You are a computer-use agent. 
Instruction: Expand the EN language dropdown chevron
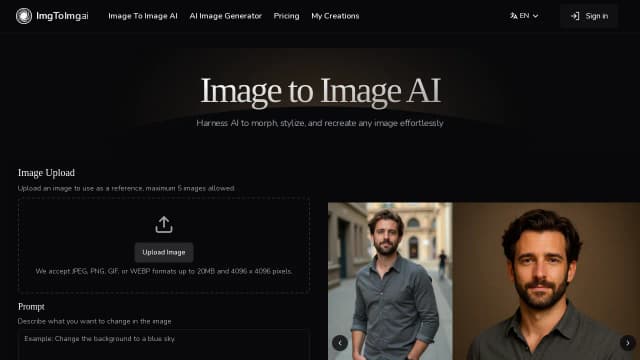[x=536, y=16]
